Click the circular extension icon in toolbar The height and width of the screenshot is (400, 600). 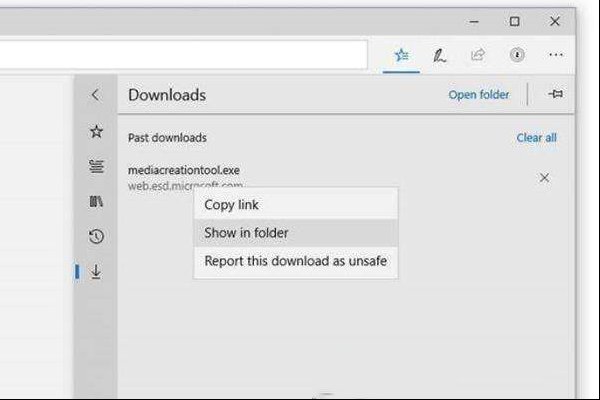tap(517, 55)
